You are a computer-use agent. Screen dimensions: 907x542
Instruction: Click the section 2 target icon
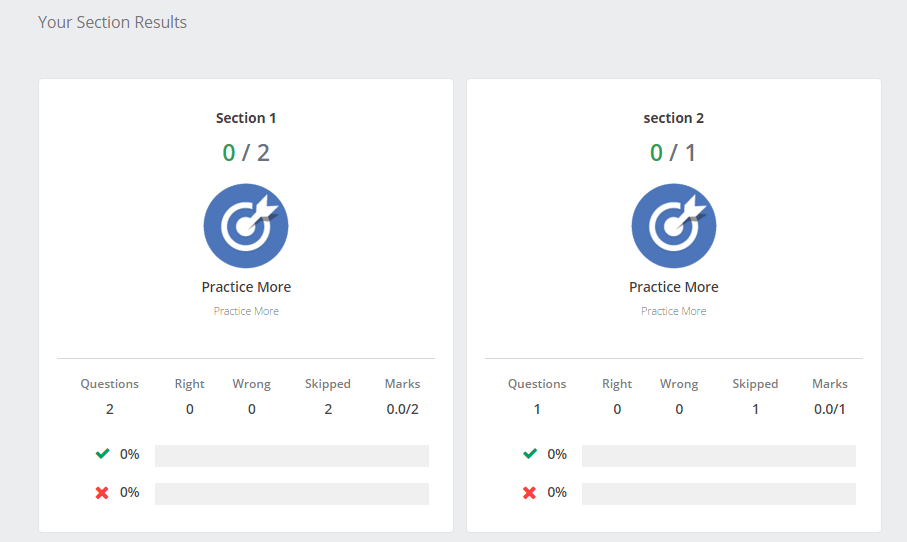(673, 226)
